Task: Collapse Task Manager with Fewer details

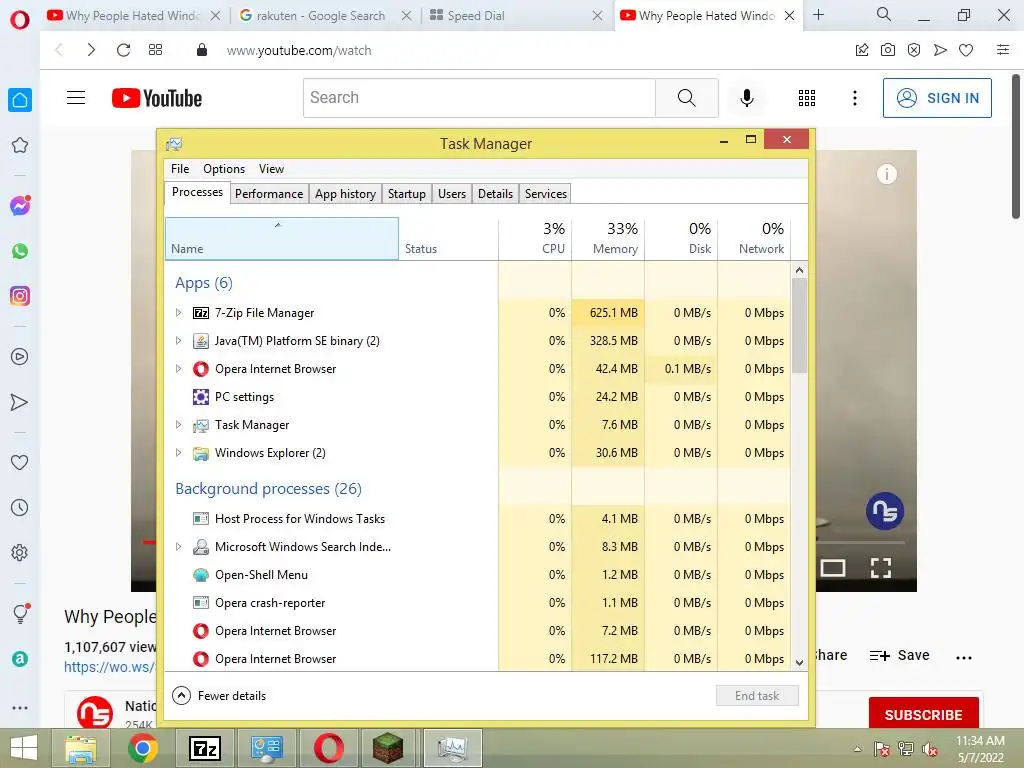Action: 219,696
